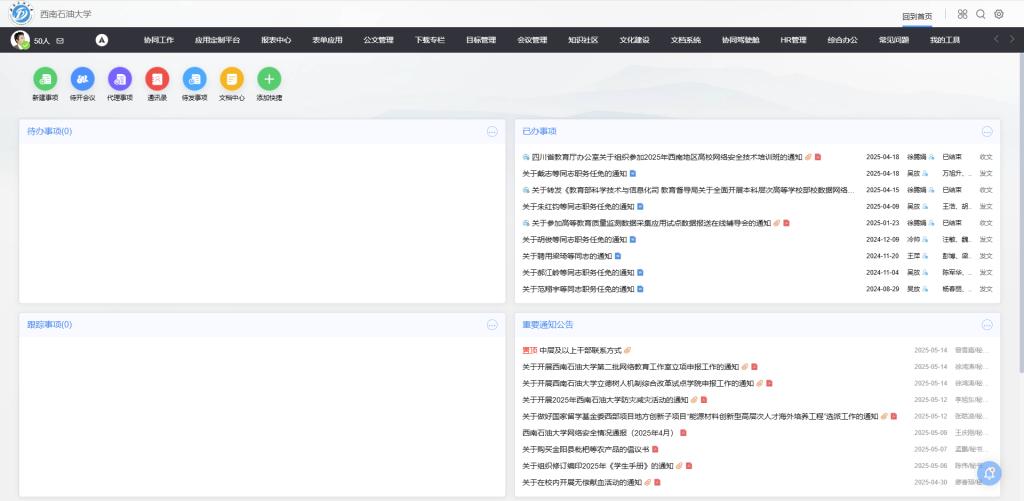The width and height of the screenshot is (1024, 501).
Task: Click the user avatar in the navigation bar
Action: click(19, 40)
